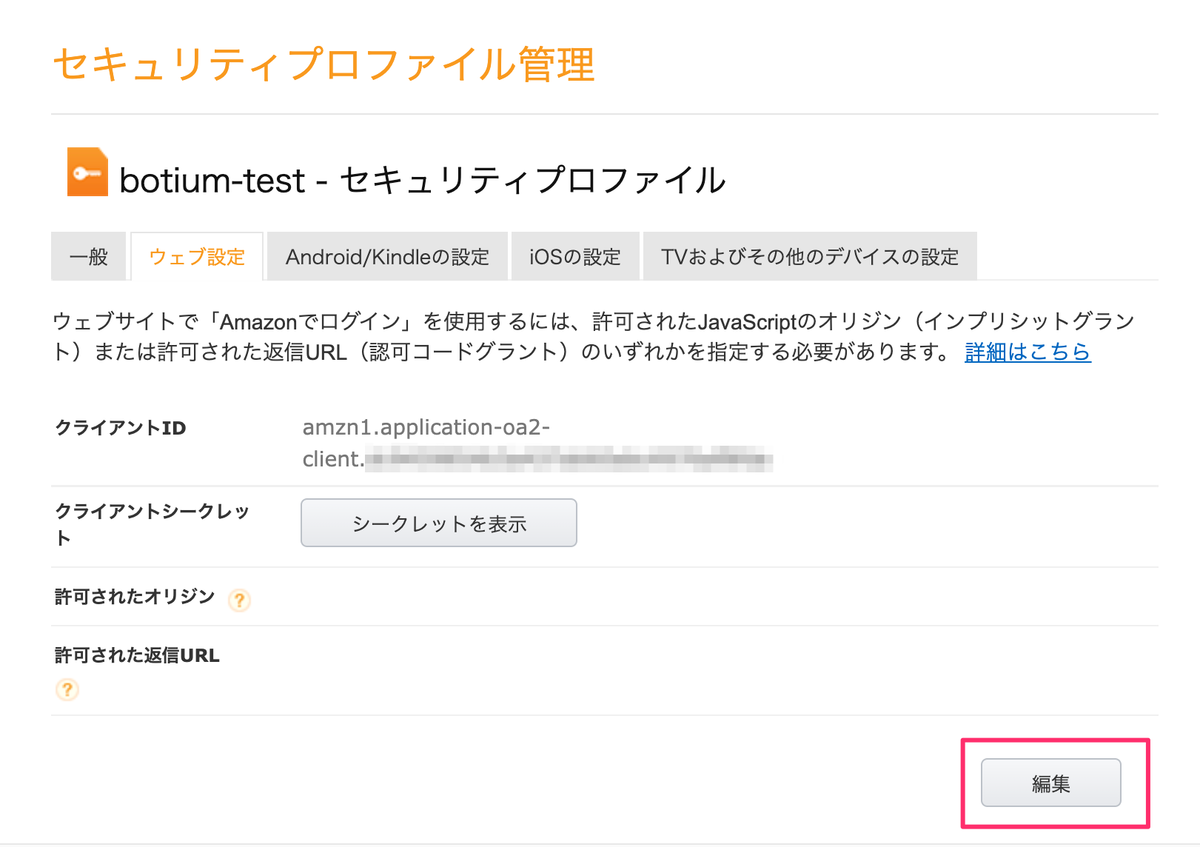Follow the 詳細はこちら link
The image size is (1200, 847).
click(1028, 352)
